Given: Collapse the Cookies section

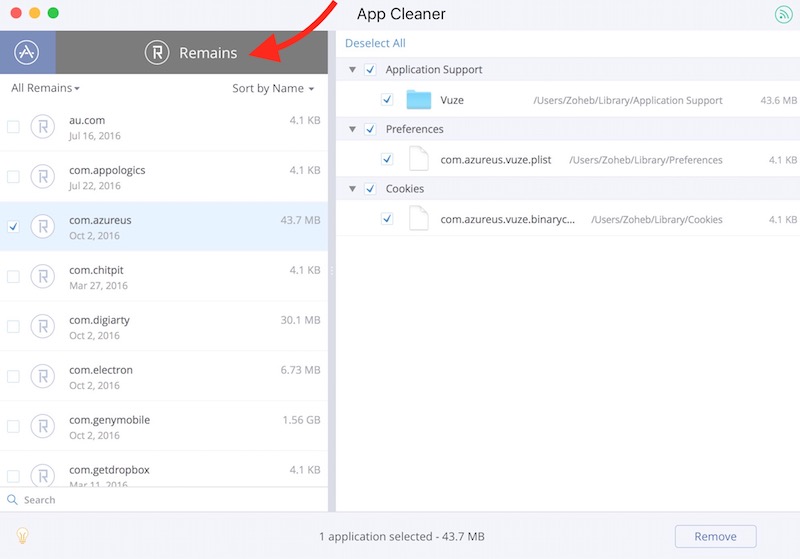Looking at the screenshot, I should (x=352, y=189).
